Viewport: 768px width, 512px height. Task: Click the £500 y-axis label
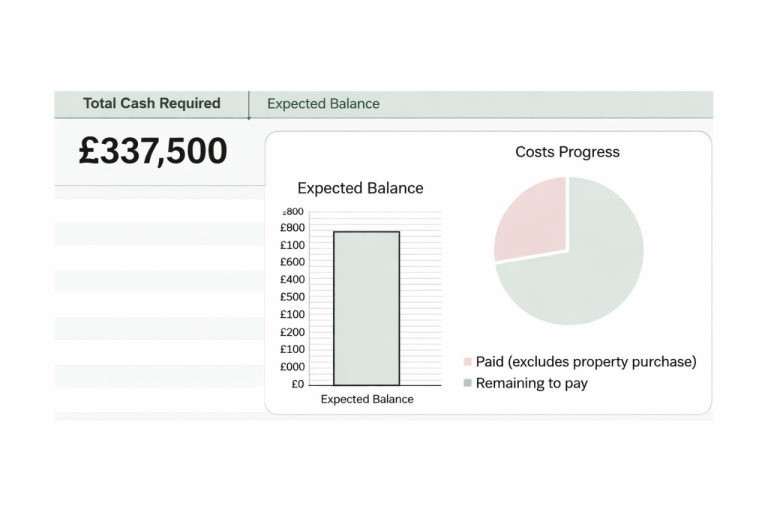tap(292, 297)
